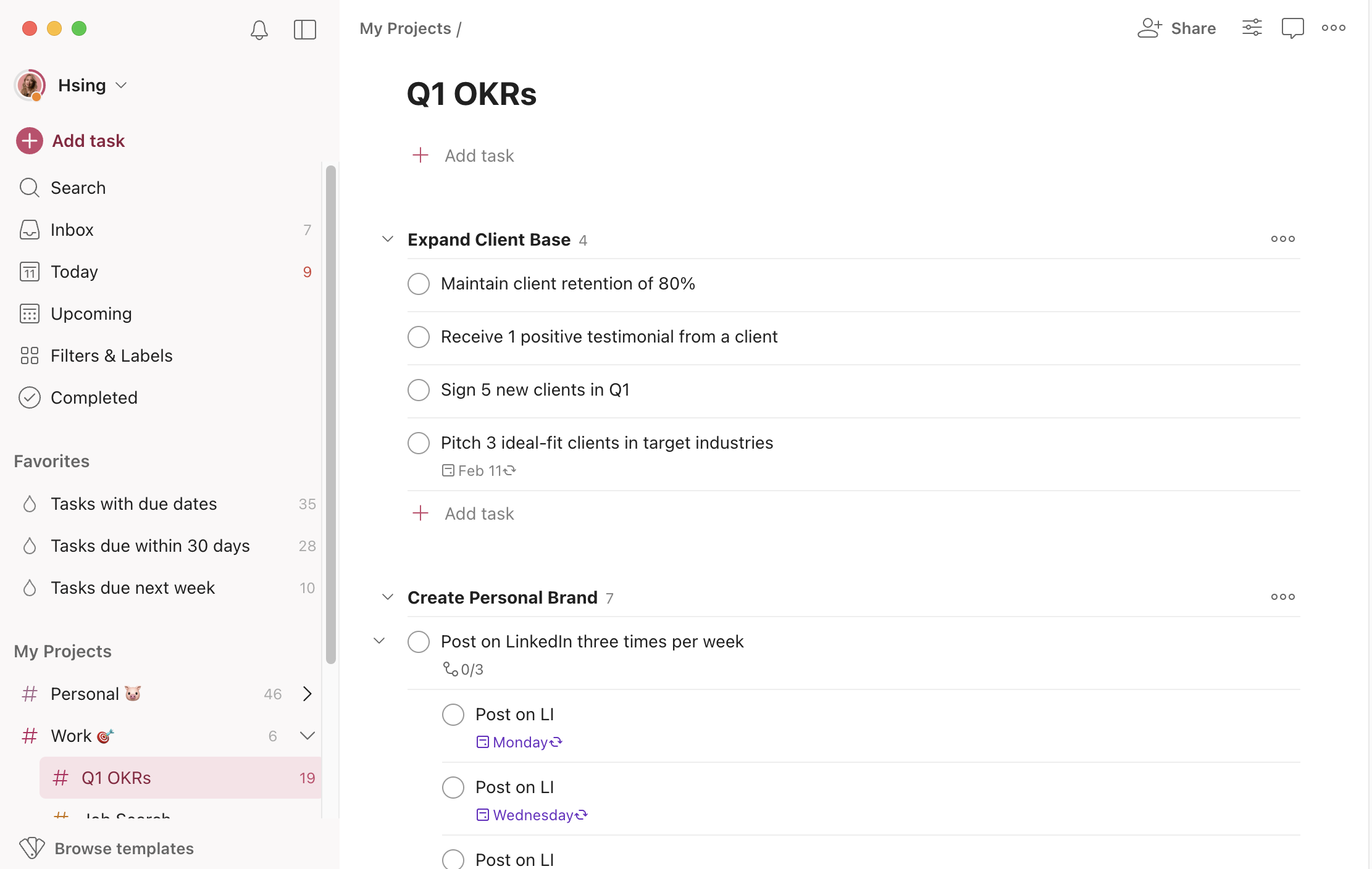Check off Sign 5 new clients in Q1
The image size is (1372, 869).
click(419, 390)
